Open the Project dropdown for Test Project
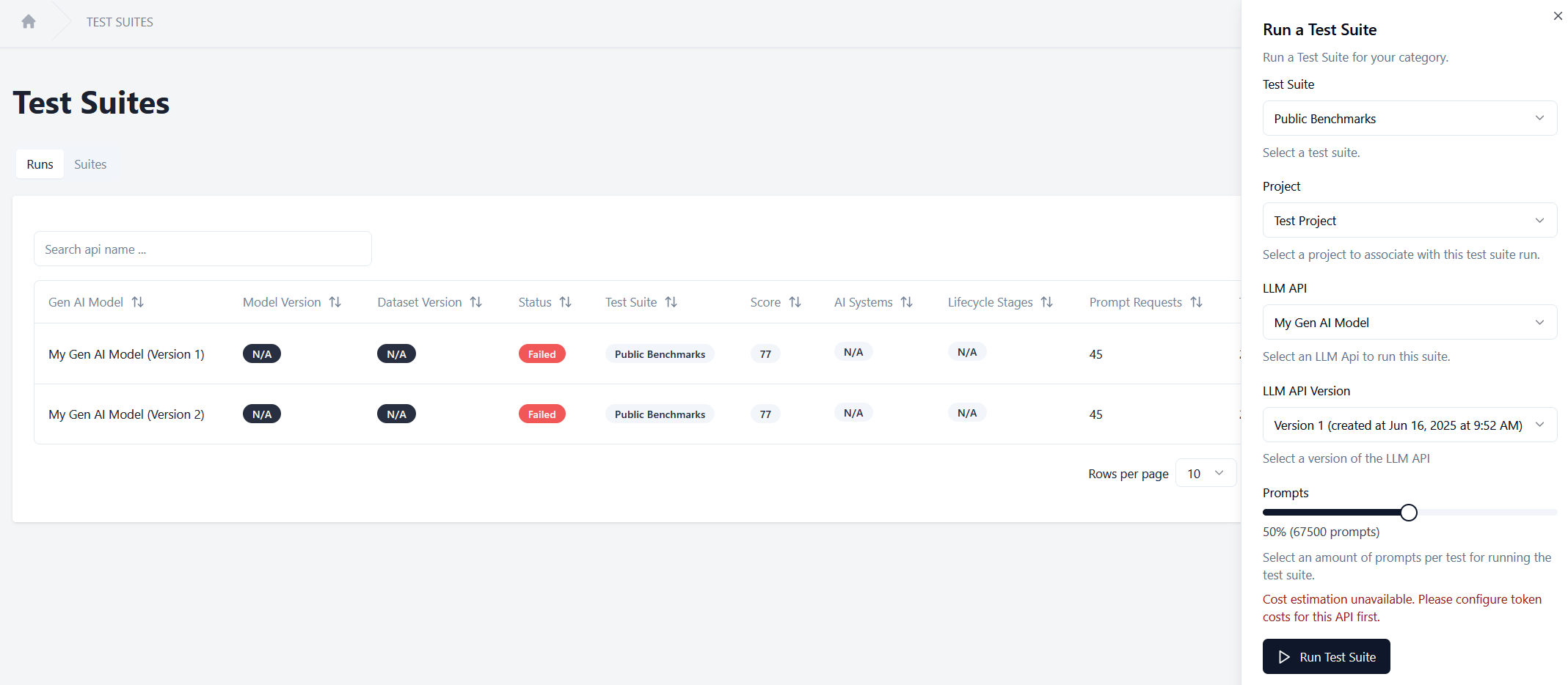1568x685 pixels. click(x=1409, y=220)
